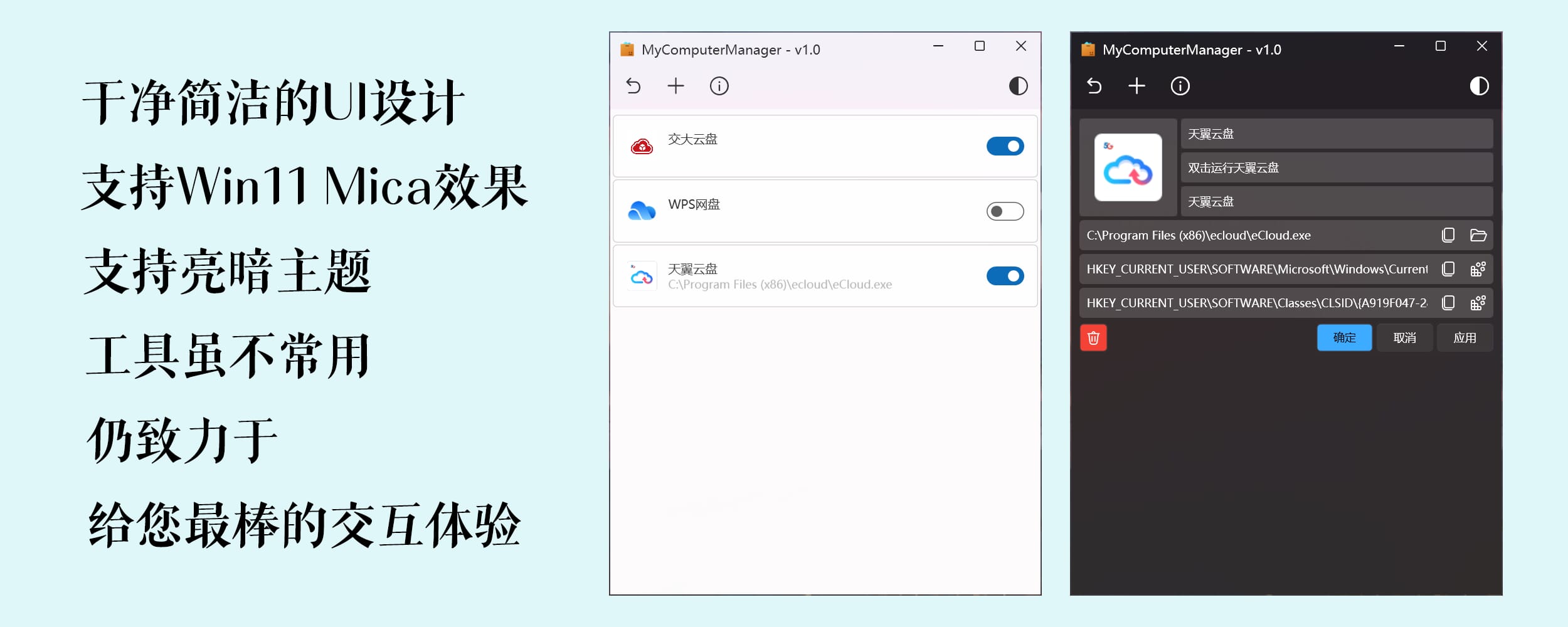Minimize the light MyComputerManager window
This screenshot has width=1568, height=627.
[x=938, y=46]
